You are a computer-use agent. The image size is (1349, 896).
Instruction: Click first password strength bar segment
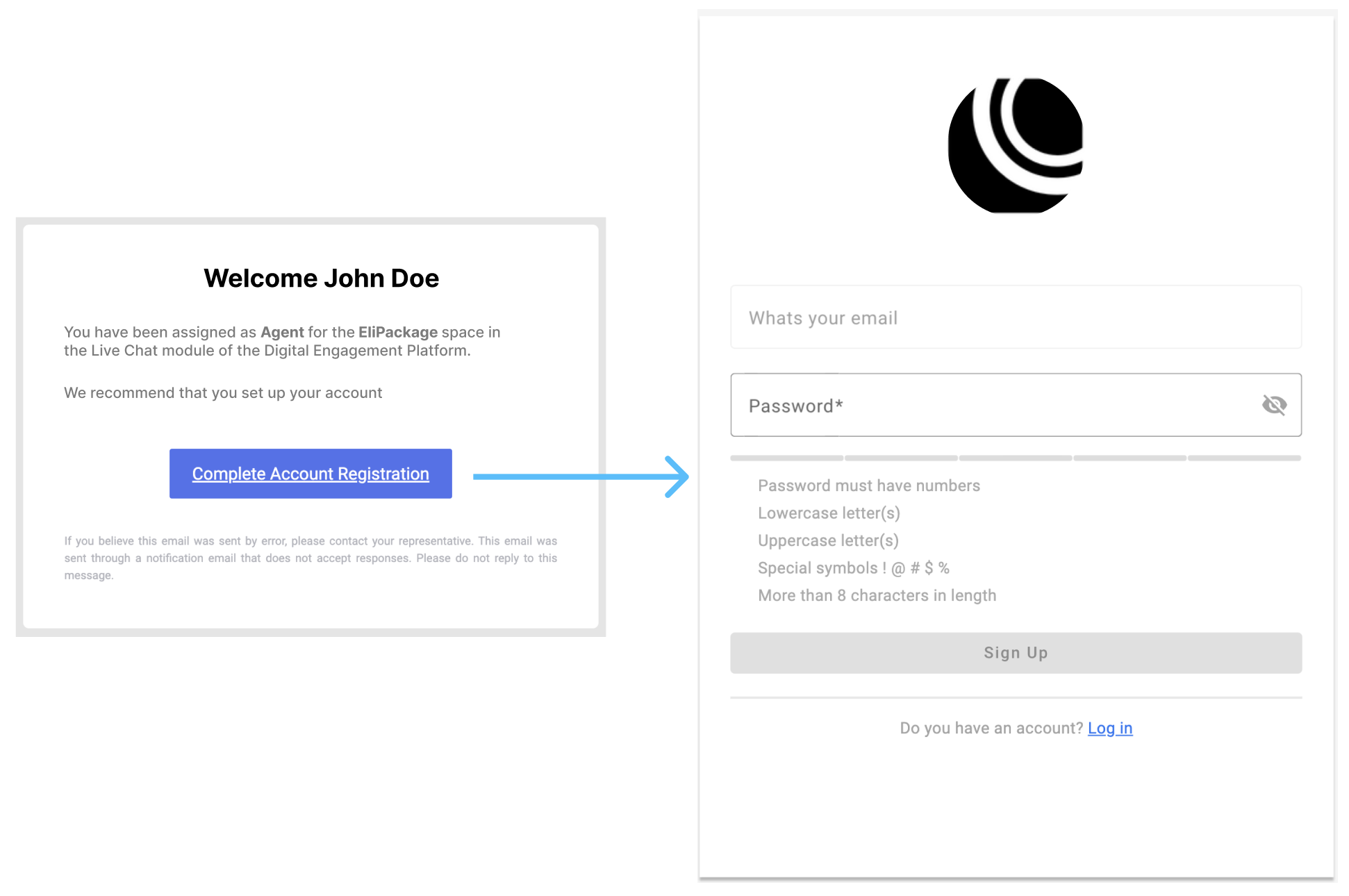click(786, 458)
